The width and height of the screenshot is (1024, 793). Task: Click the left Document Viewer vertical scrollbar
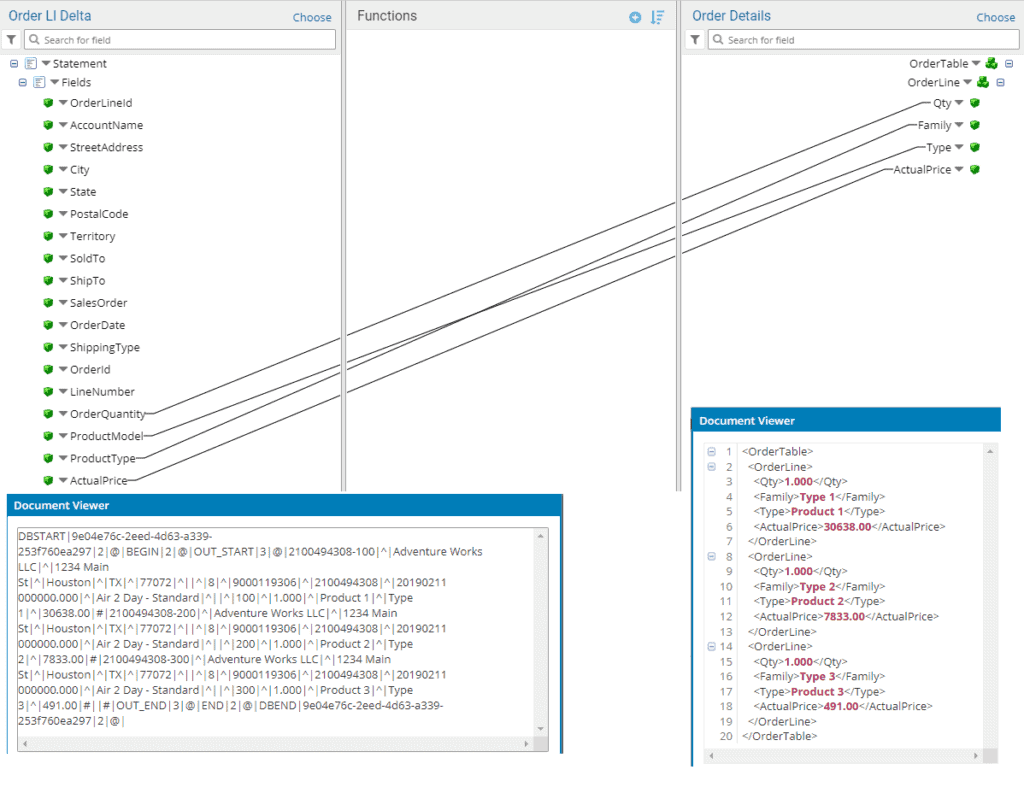coord(541,632)
